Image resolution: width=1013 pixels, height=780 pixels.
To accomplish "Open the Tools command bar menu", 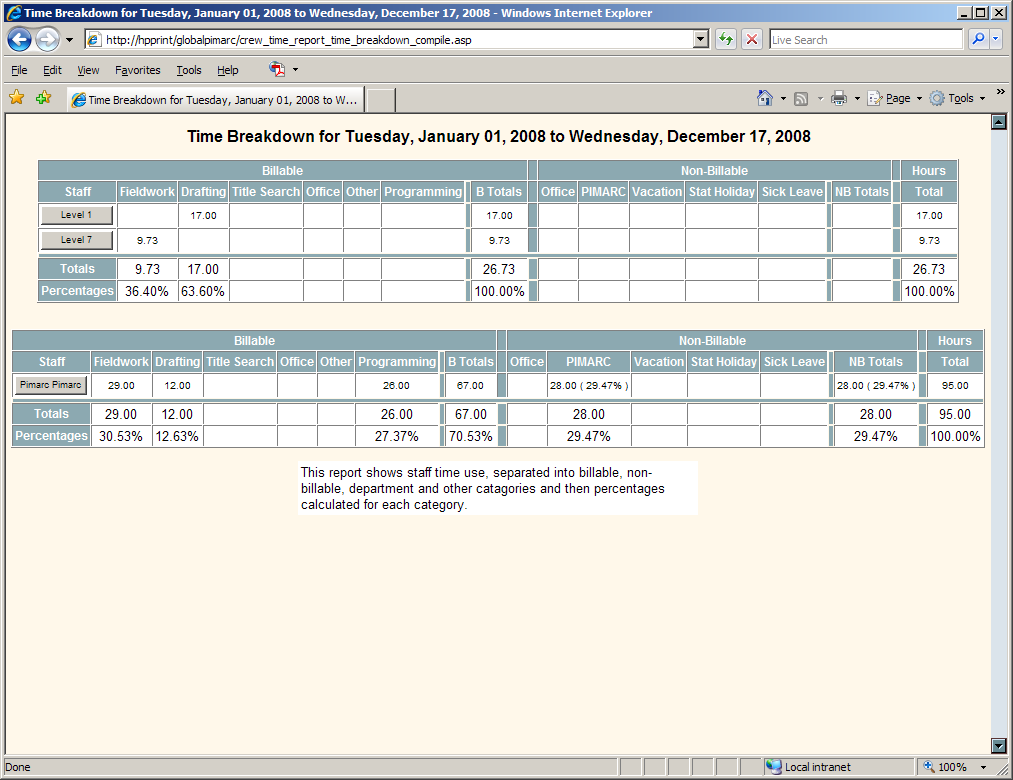I will [x=957, y=98].
